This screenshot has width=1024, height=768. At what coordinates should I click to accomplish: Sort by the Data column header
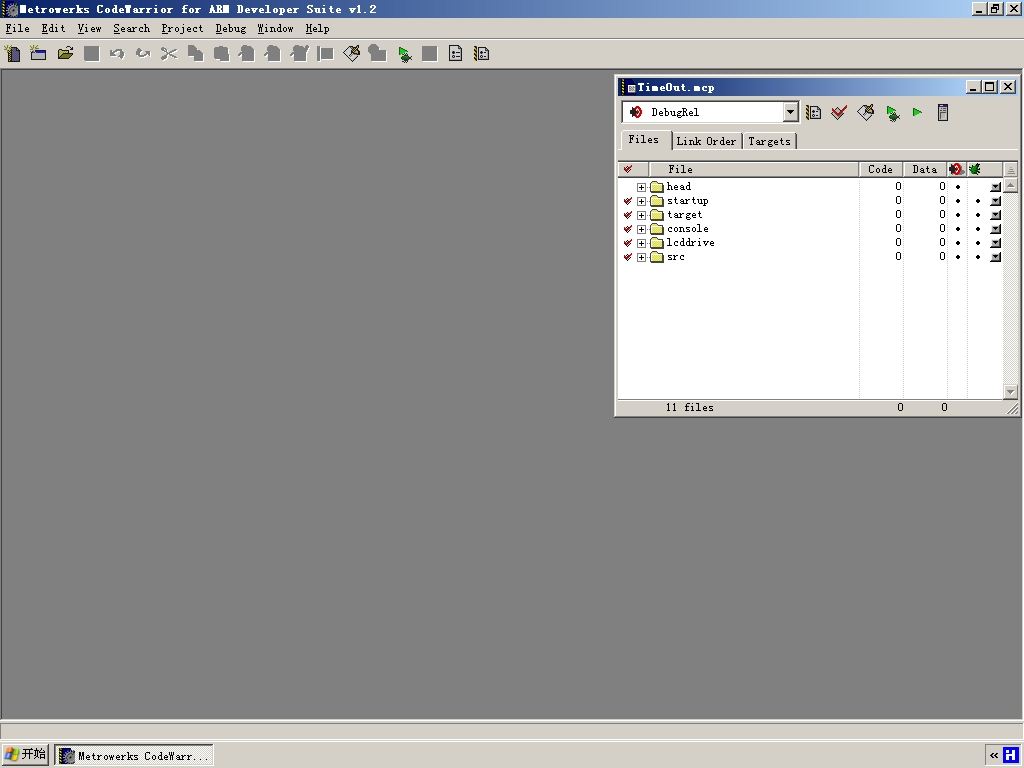tap(925, 169)
